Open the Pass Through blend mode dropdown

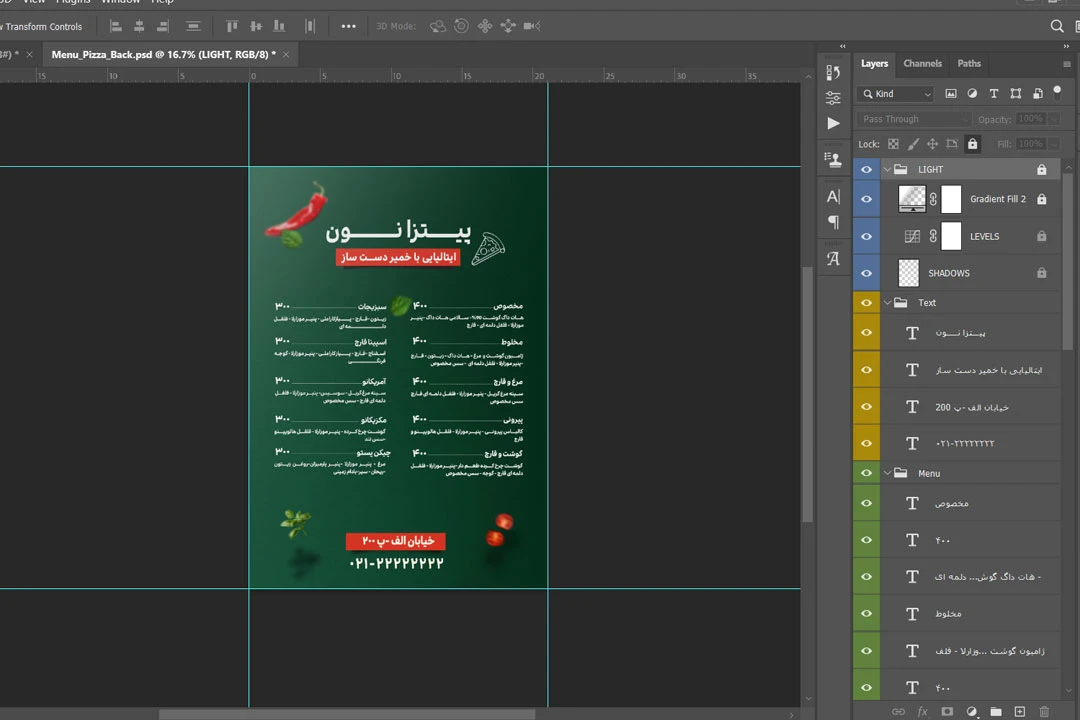(x=914, y=119)
